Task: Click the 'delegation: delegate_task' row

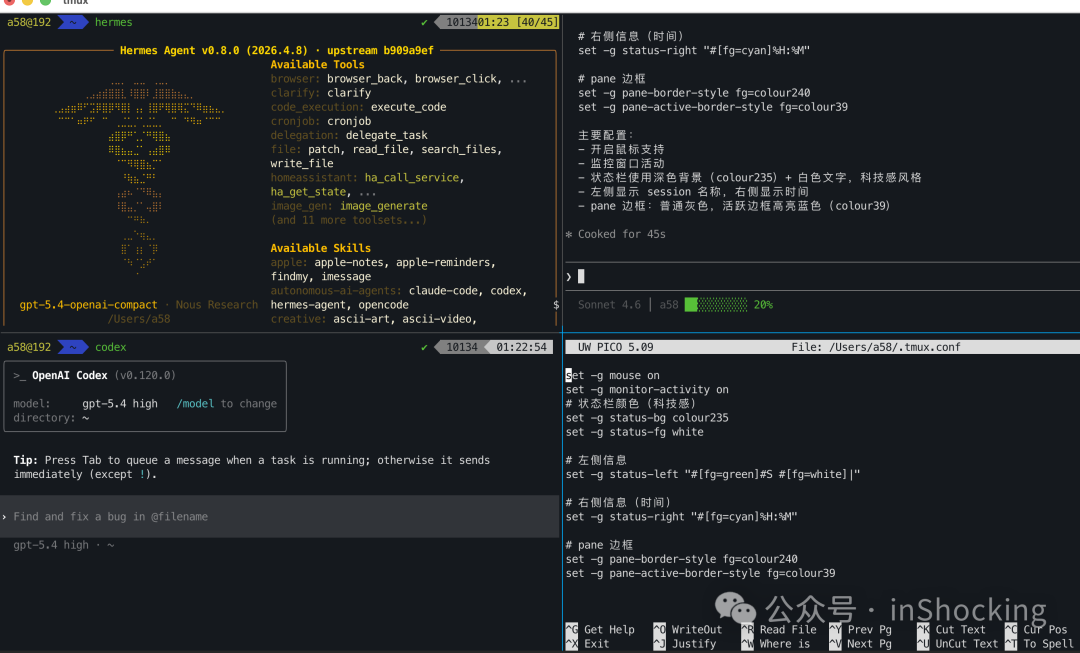Action: pyautogui.click(x=349, y=135)
